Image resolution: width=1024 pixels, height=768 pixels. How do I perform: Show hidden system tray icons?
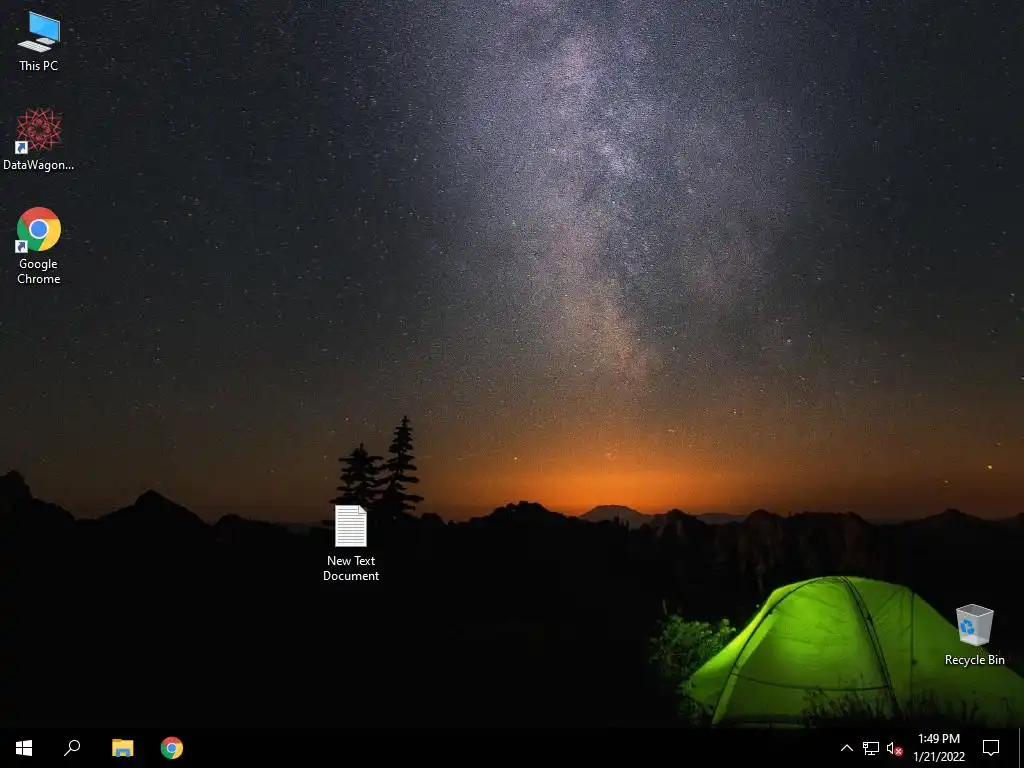pos(846,748)
